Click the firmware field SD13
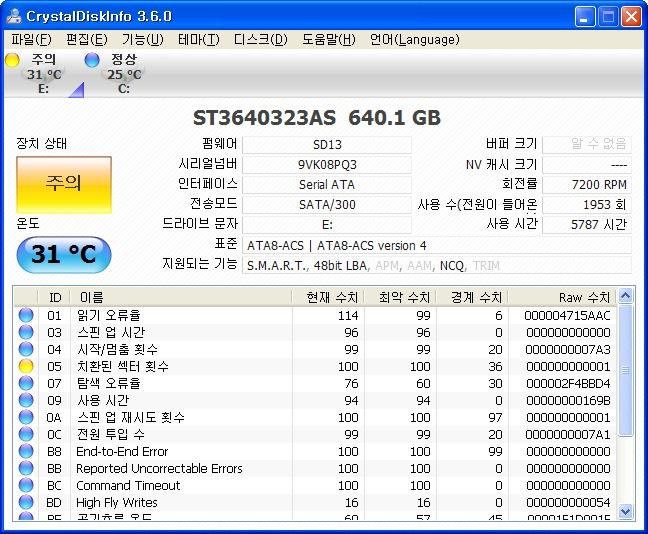Viewport: 648px width, 534px height. tap(327, 145)
